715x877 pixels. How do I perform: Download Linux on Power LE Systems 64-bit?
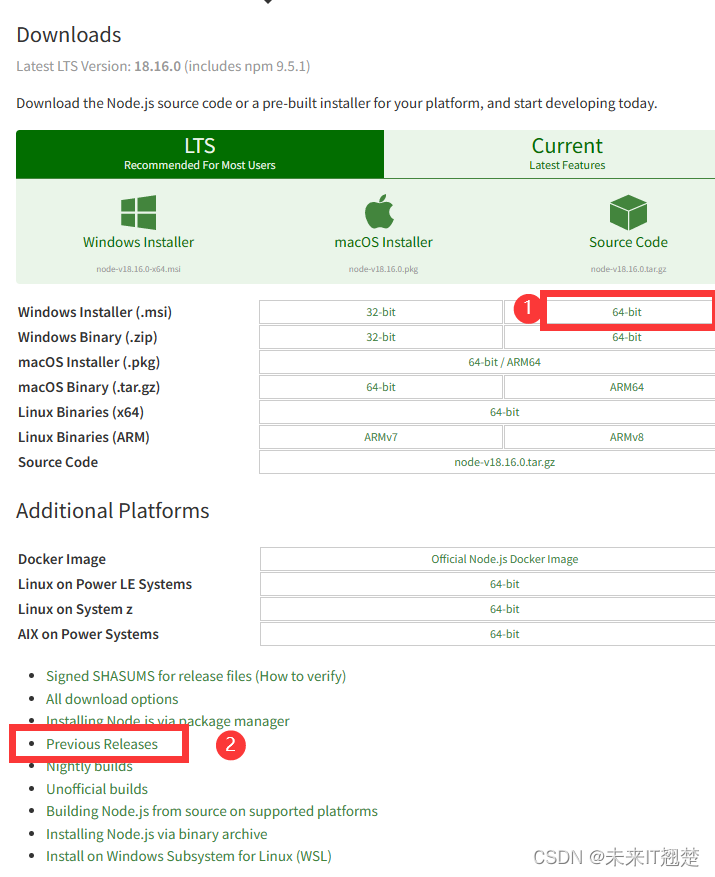tap(504, 584)
